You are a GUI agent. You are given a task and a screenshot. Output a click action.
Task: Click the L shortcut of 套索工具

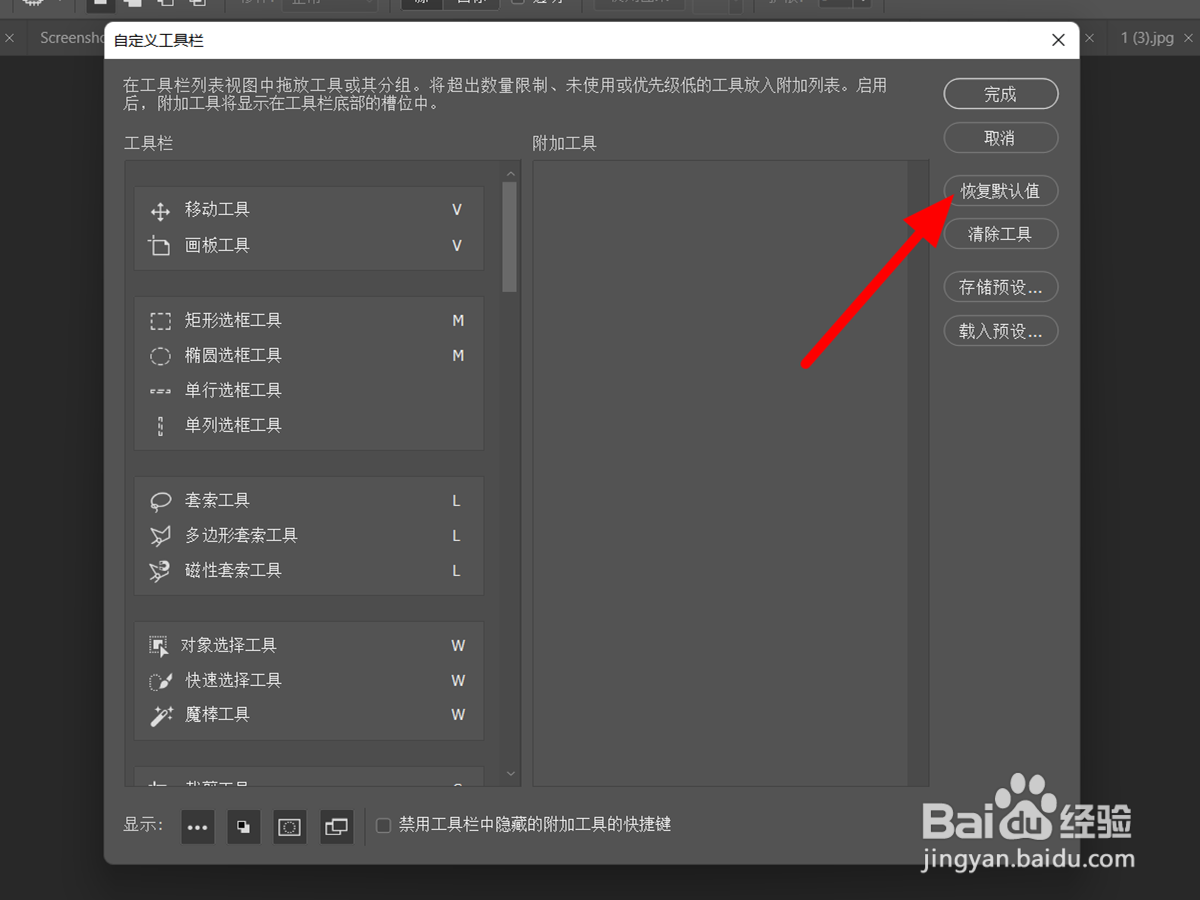click(x=457, y=501)
